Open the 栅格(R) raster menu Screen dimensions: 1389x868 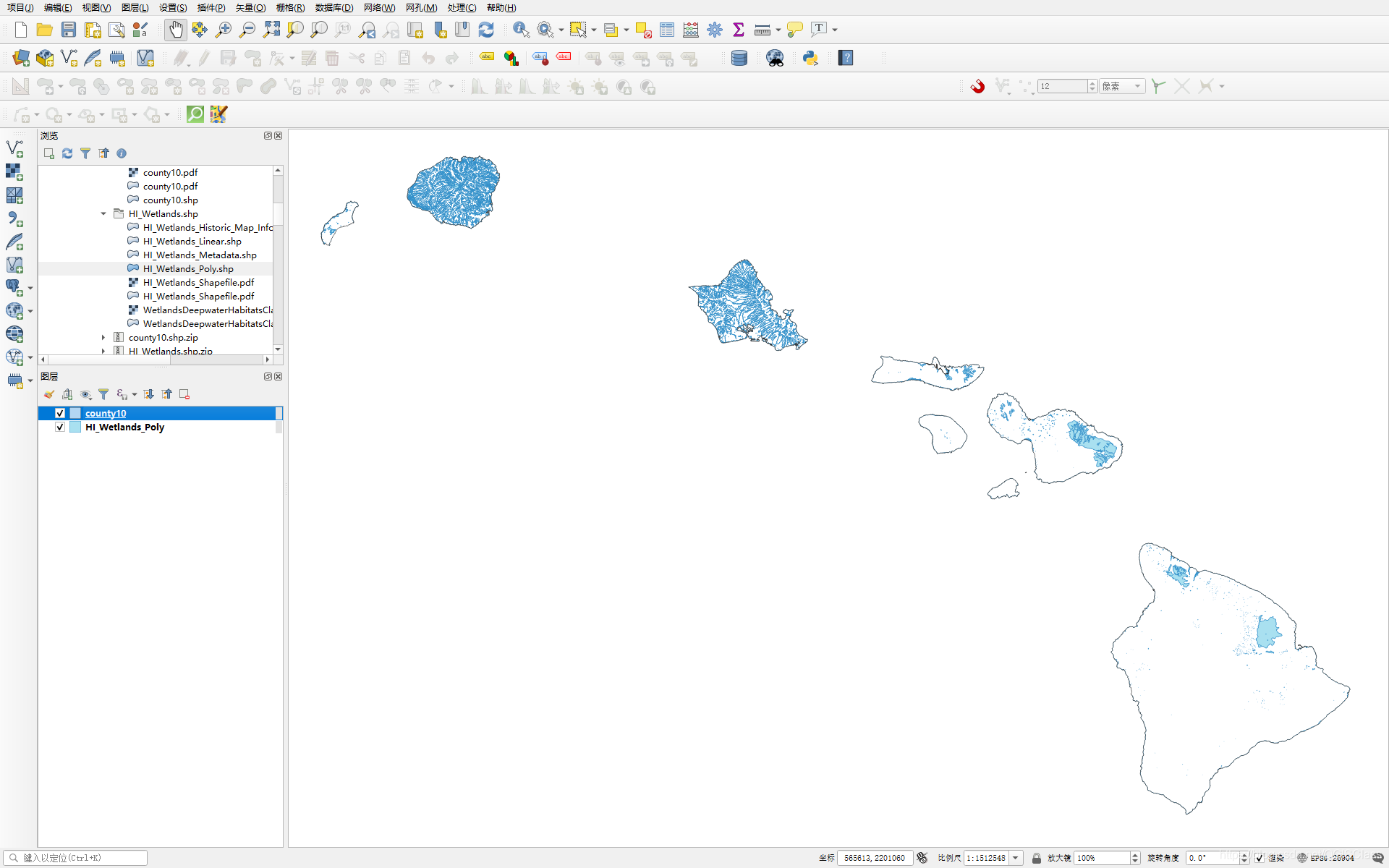pos(290,8)
